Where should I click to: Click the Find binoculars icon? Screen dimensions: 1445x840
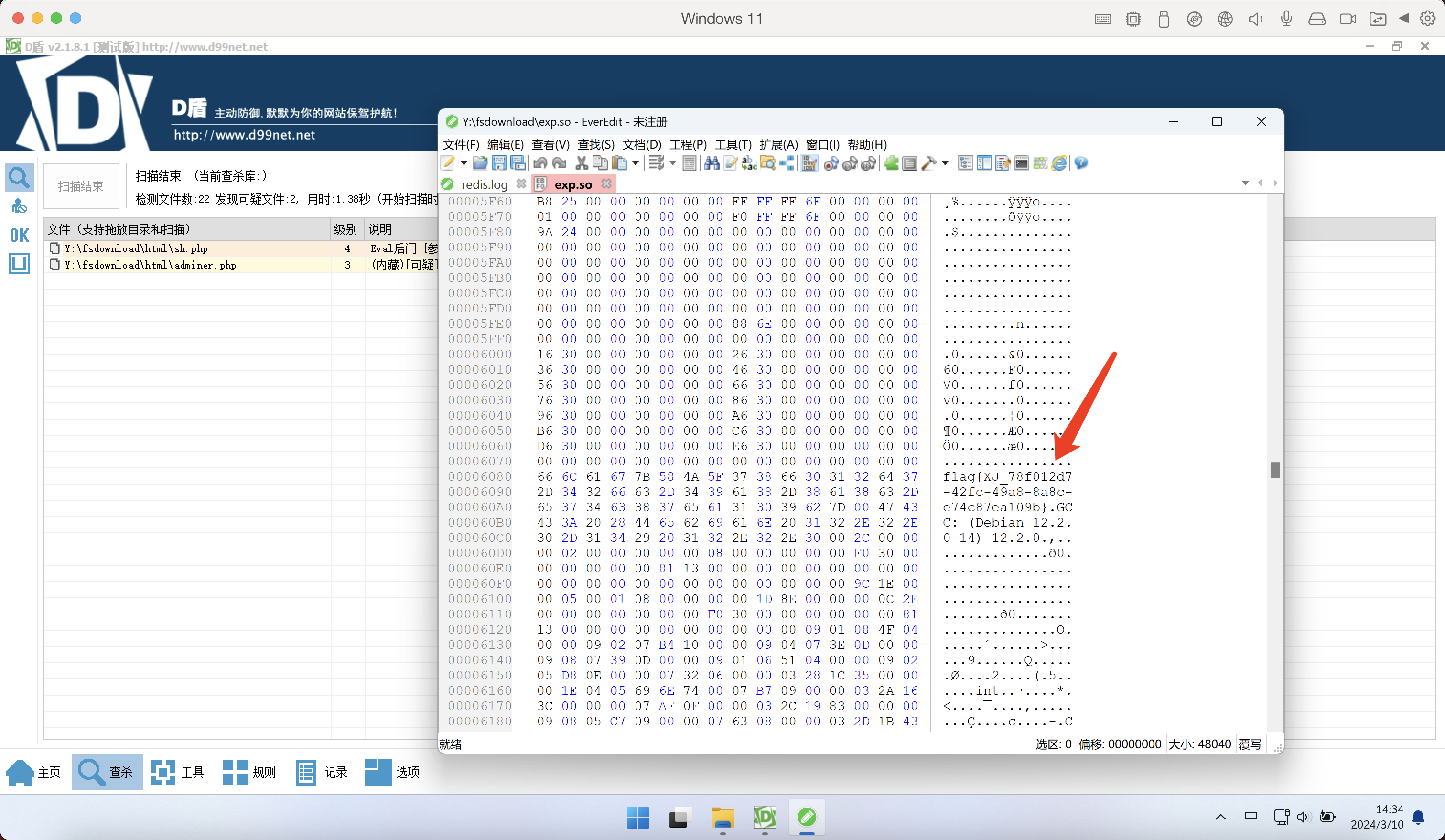[712, 163]
